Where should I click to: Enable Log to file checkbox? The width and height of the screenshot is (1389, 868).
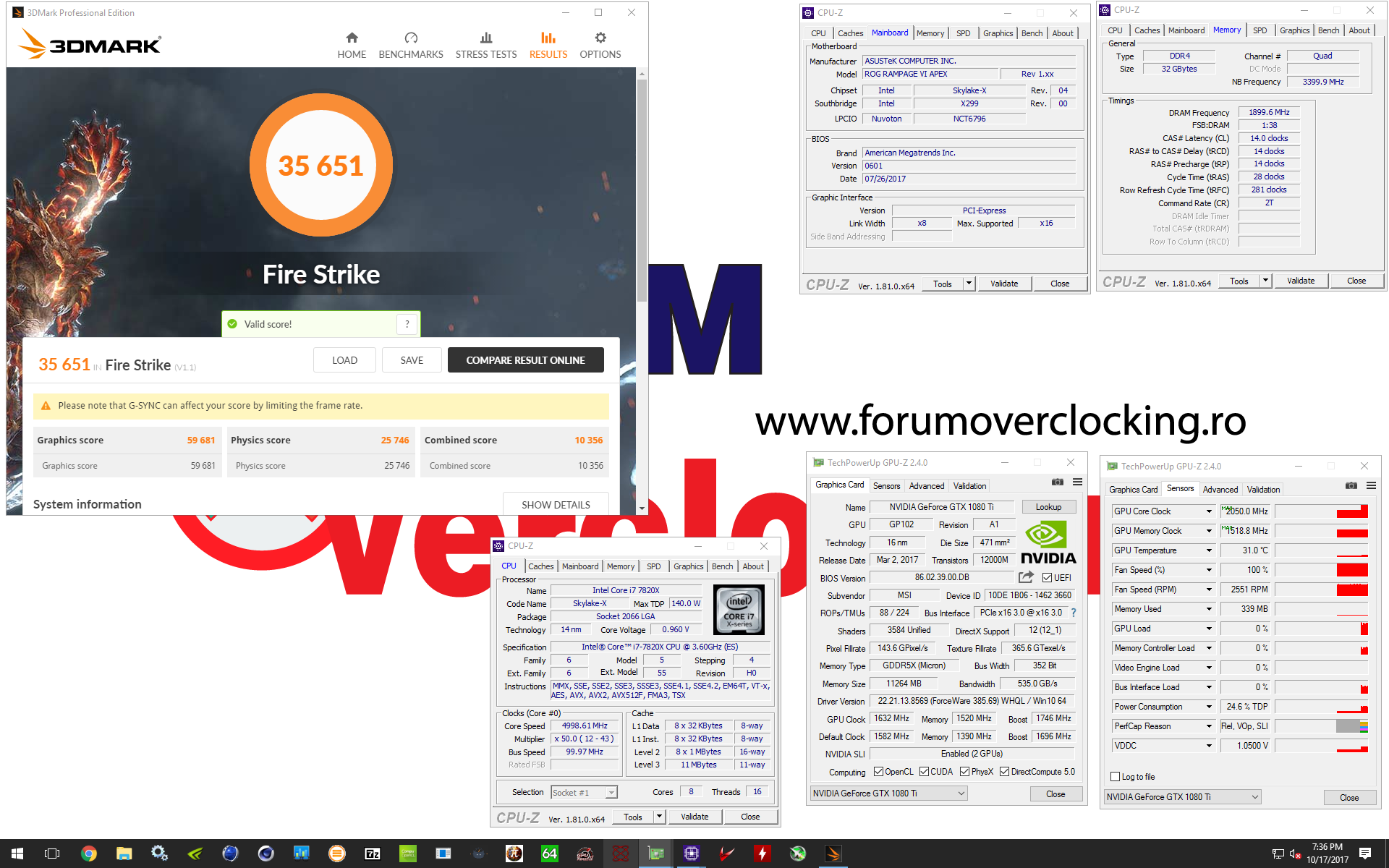coord(1115,777)
